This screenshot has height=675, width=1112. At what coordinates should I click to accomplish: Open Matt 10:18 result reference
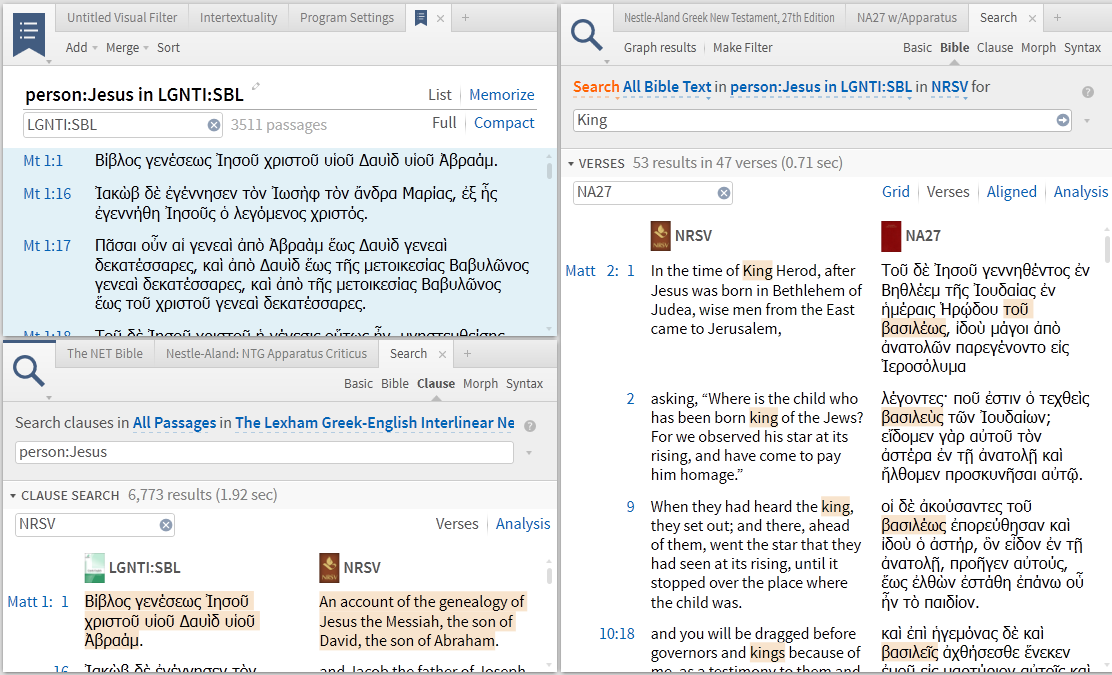pyautogui.click(x=616, y=634)
